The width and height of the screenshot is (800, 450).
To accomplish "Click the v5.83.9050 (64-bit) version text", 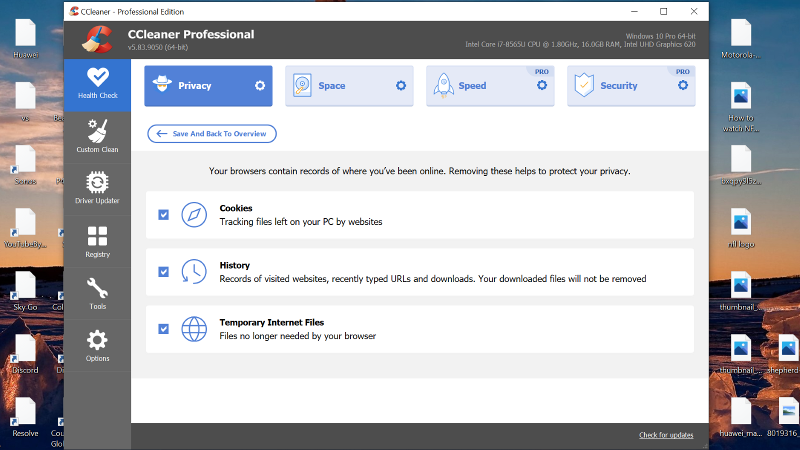I will click(x=158, y=47).
